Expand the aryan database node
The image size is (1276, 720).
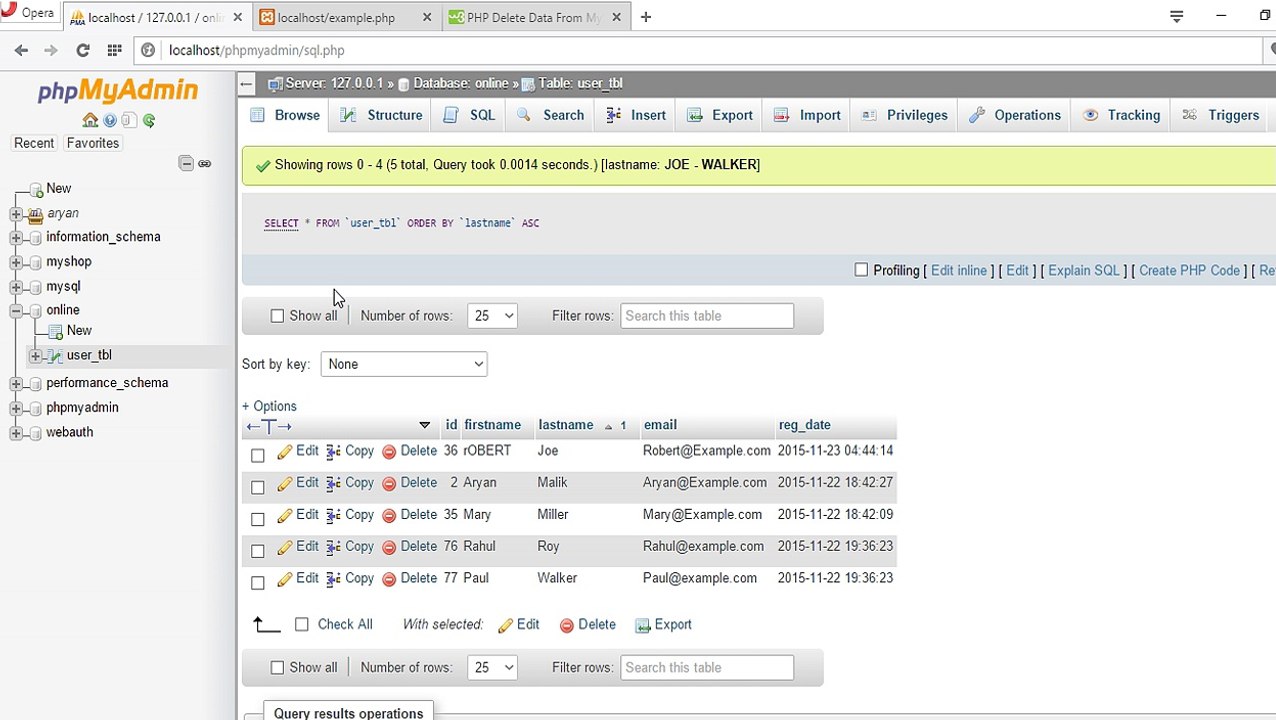tap(16, 214)
